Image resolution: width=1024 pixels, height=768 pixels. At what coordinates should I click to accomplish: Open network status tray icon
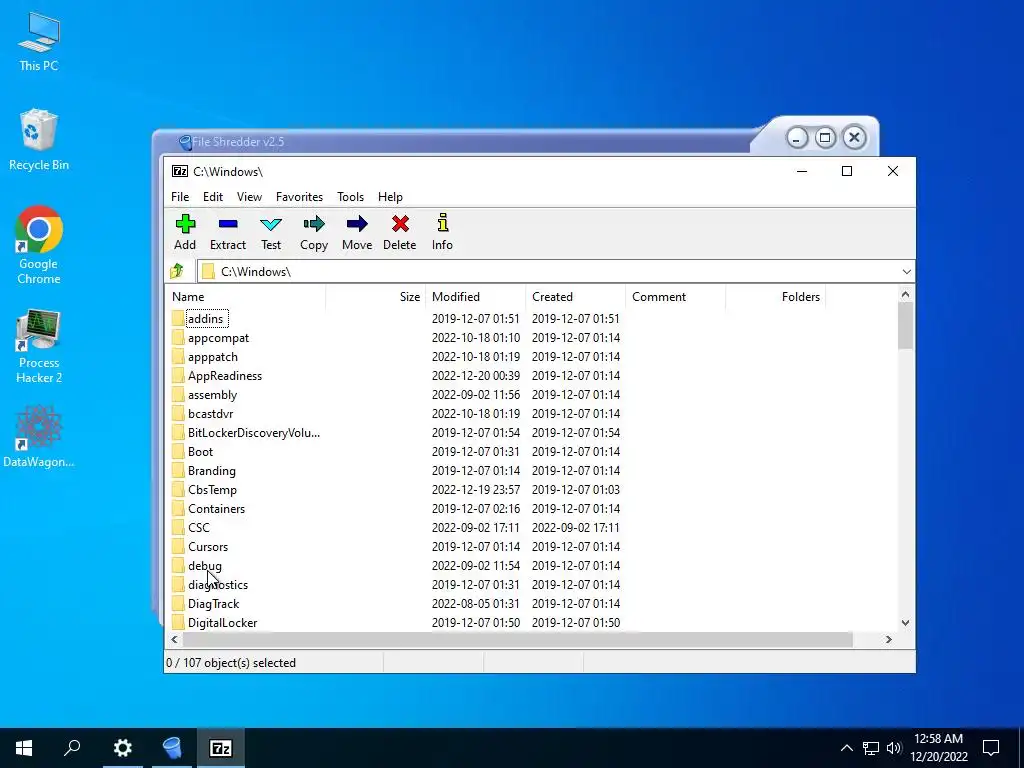(871, 748)
